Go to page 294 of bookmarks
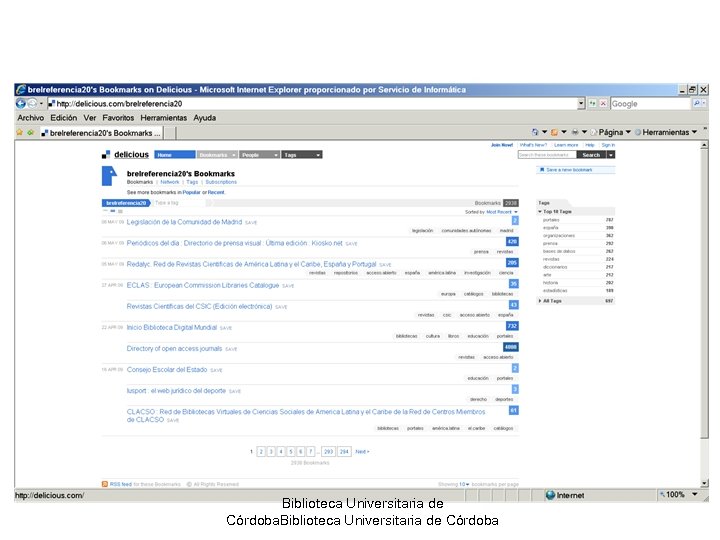The height and width of the screenshot is (540, 720). tap(344, 452)
